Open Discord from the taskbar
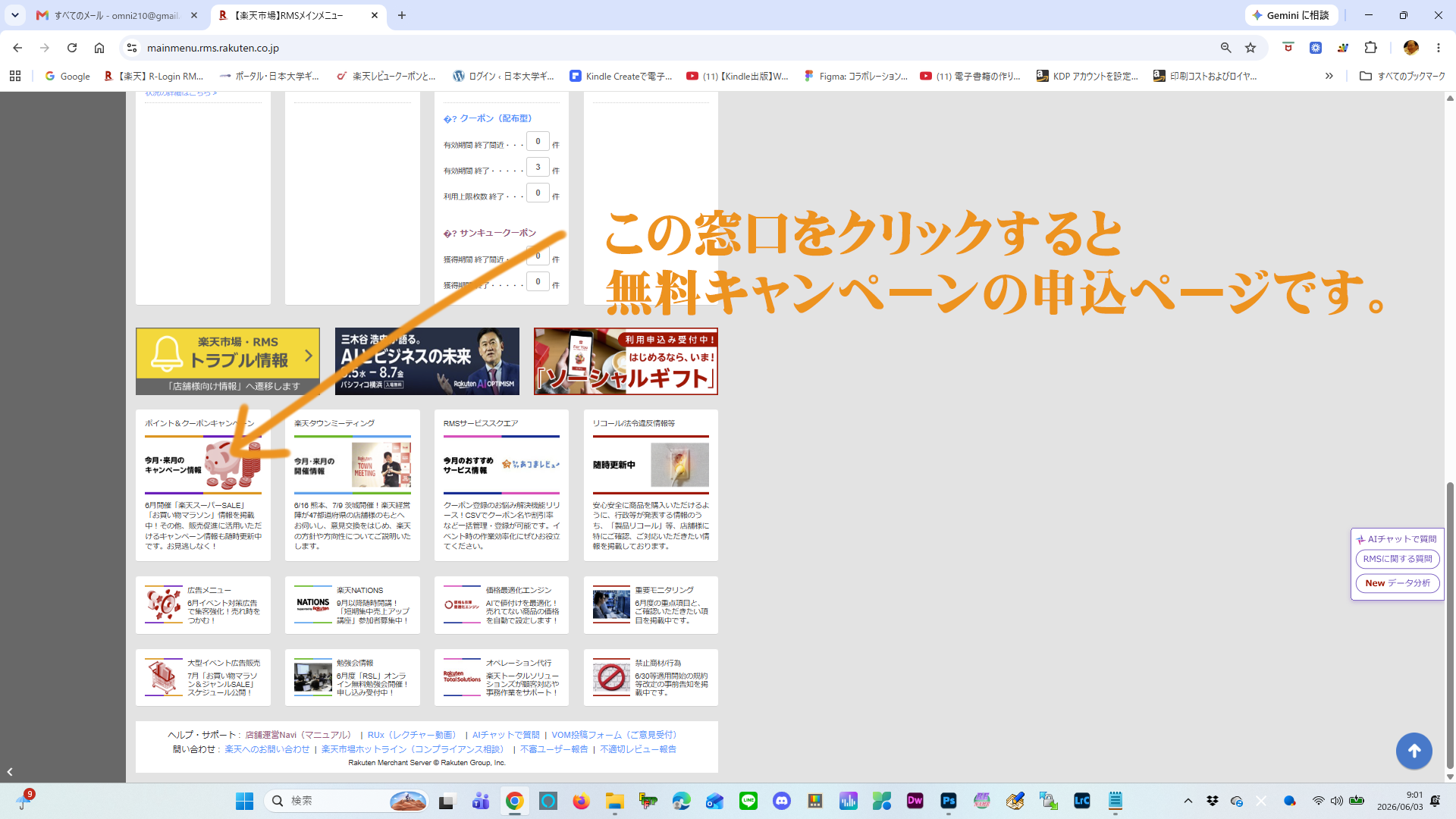Image resolution: width=1456 pixels, height=819 pixels. 782,801
